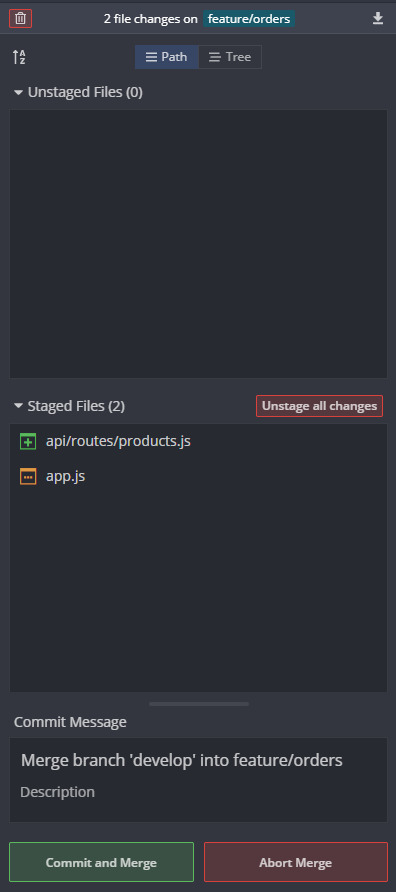The width and height of the screenshot is (396, 892).
Task: Click the Commit and Merge button
Action: 101,862
